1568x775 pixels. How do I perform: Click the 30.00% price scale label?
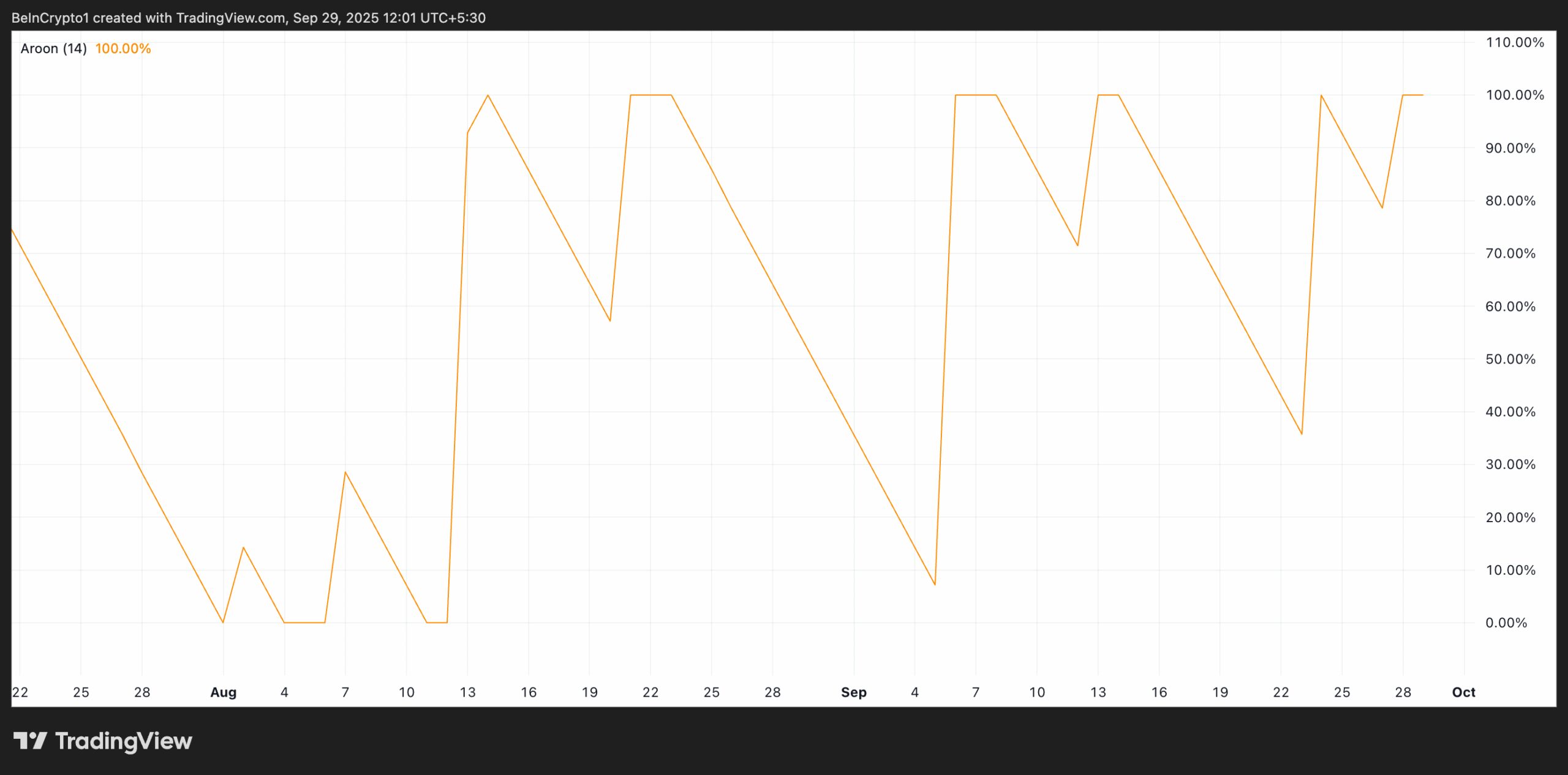(x=1510, y=465)
